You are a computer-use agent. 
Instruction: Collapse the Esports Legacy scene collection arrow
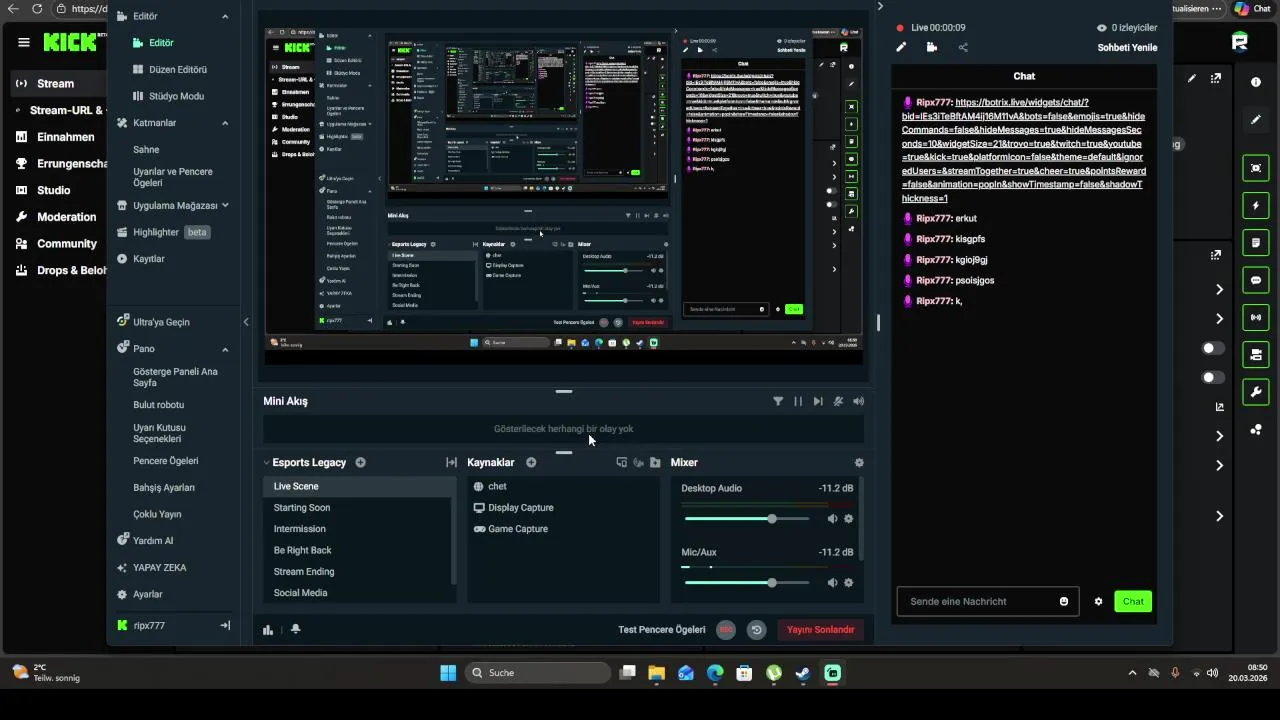coord(267,463)
